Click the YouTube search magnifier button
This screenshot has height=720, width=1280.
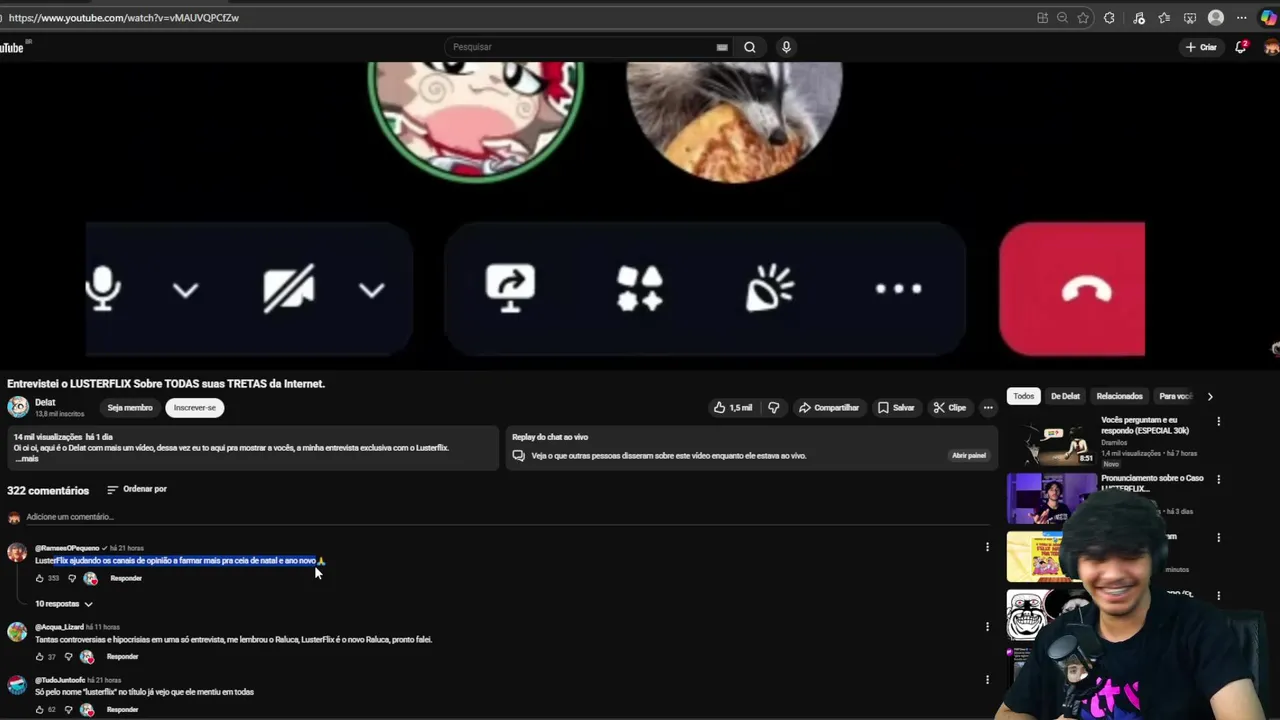coord(750,47)
